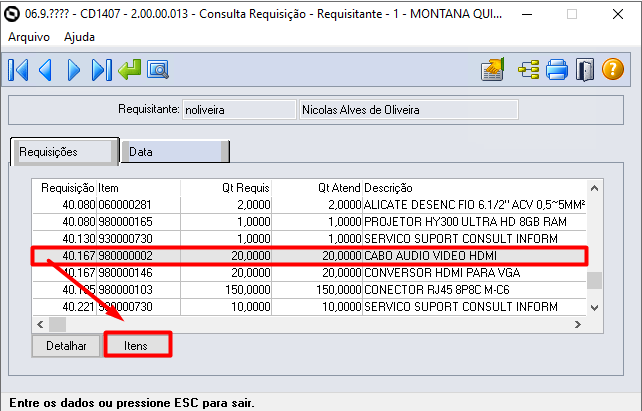The width and height of the screenshot is (642, 411).
Task: Open the tree structure icon
Action: pyautogui.click(x=529, y=70)
